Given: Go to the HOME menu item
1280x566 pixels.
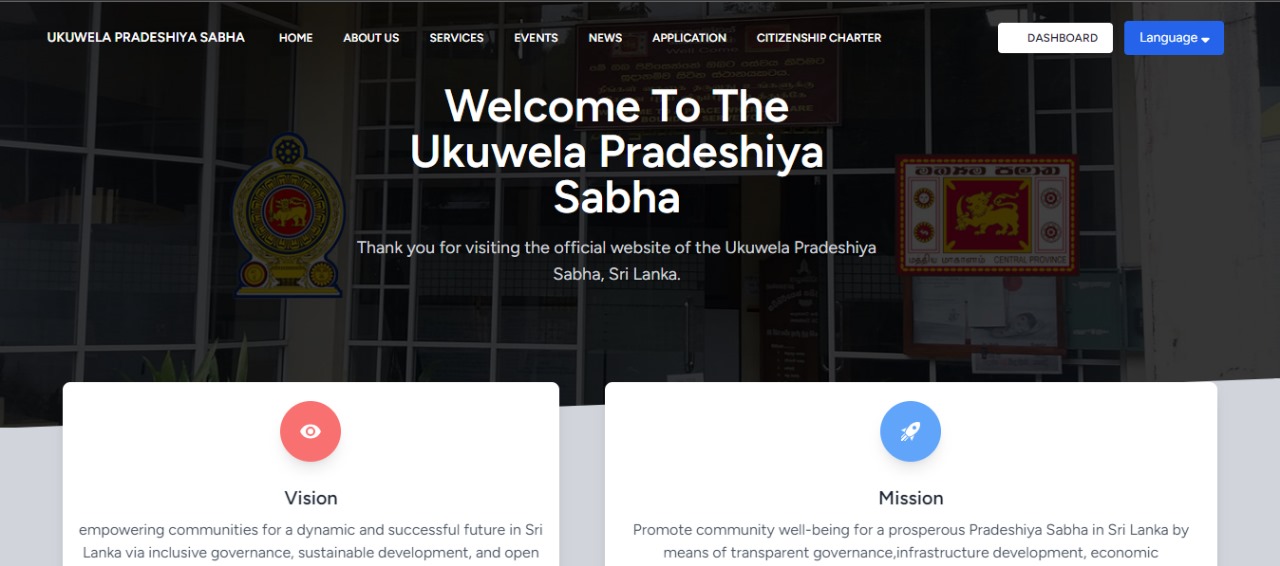Looking at the screenshot, I should point(296,38).
